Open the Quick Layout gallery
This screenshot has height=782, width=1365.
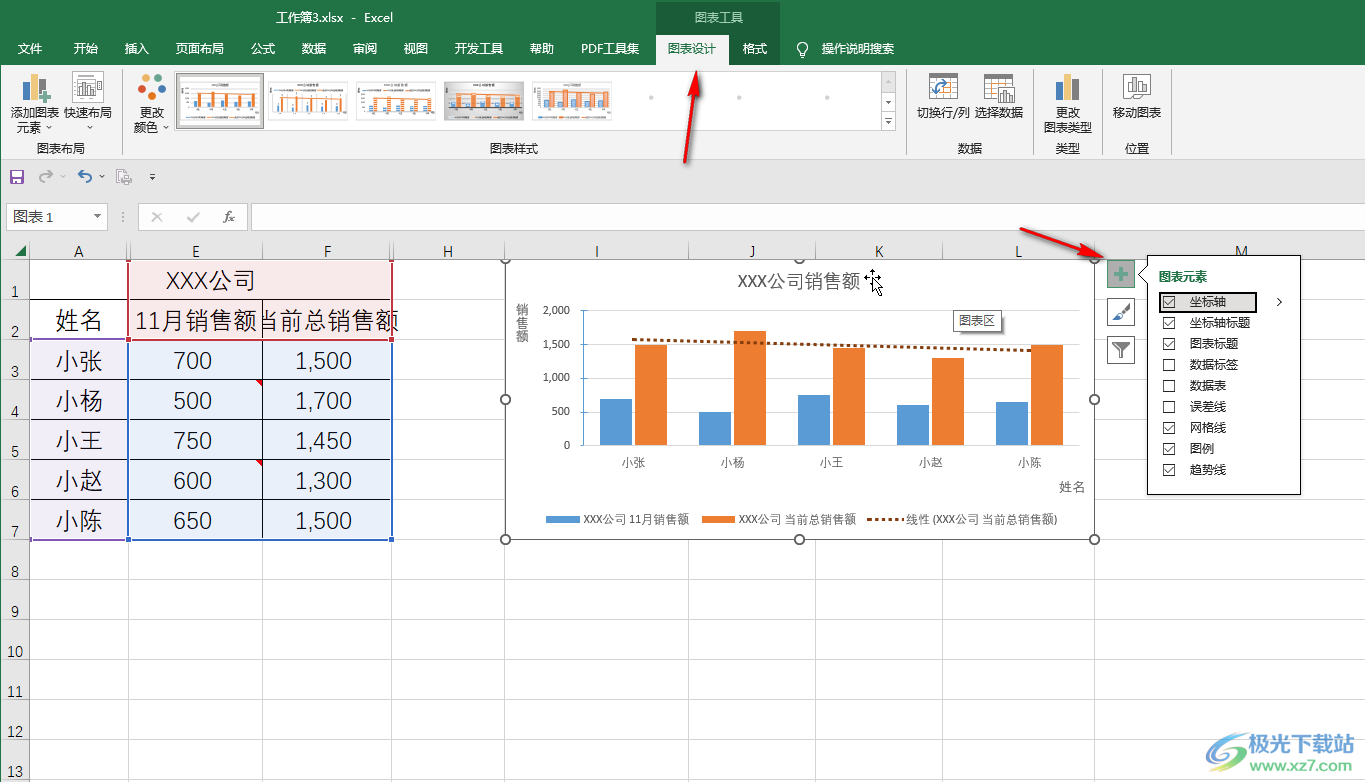(88, 104)
